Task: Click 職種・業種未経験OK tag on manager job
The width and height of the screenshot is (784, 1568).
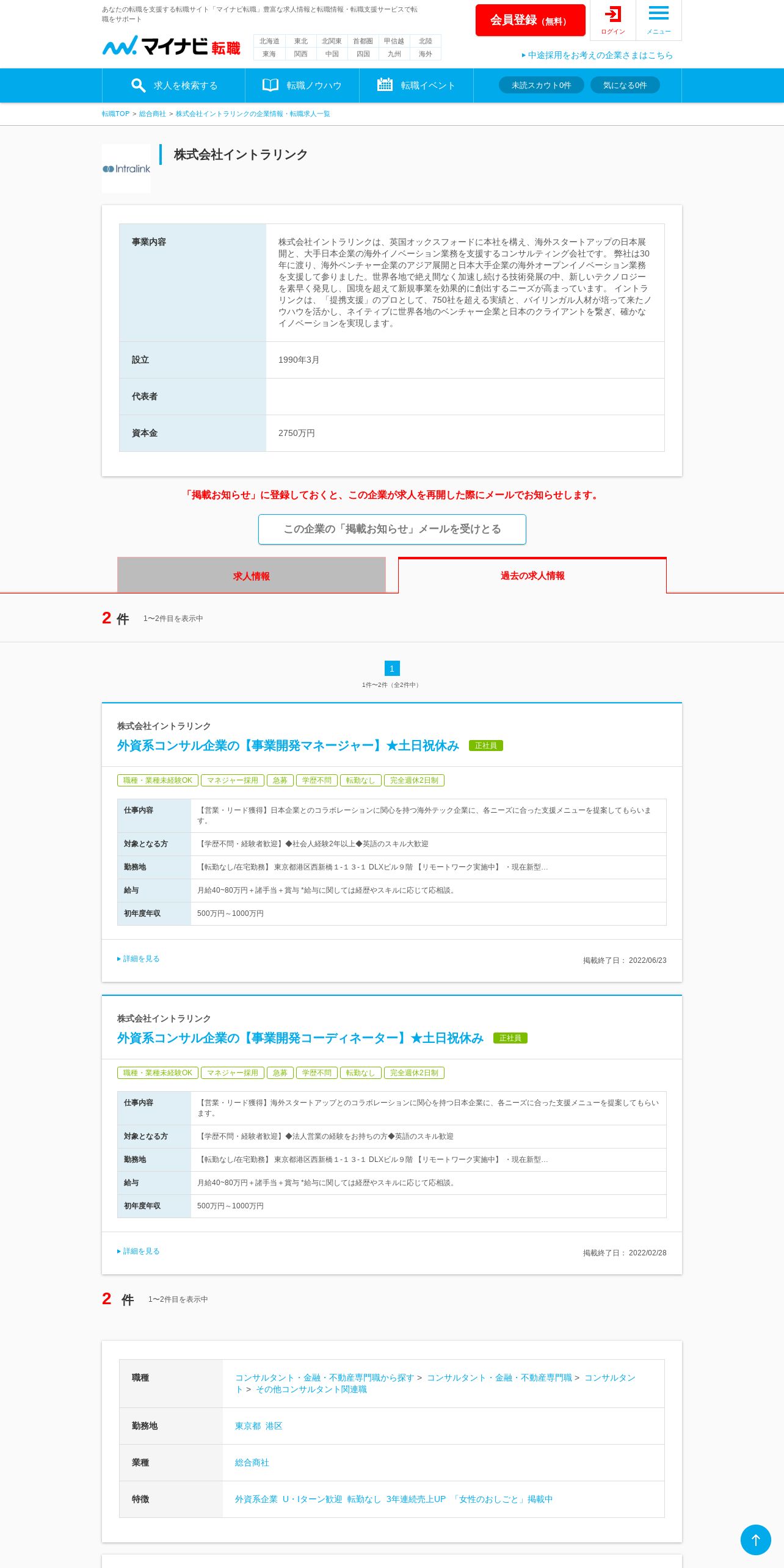Action: [158, 780]
